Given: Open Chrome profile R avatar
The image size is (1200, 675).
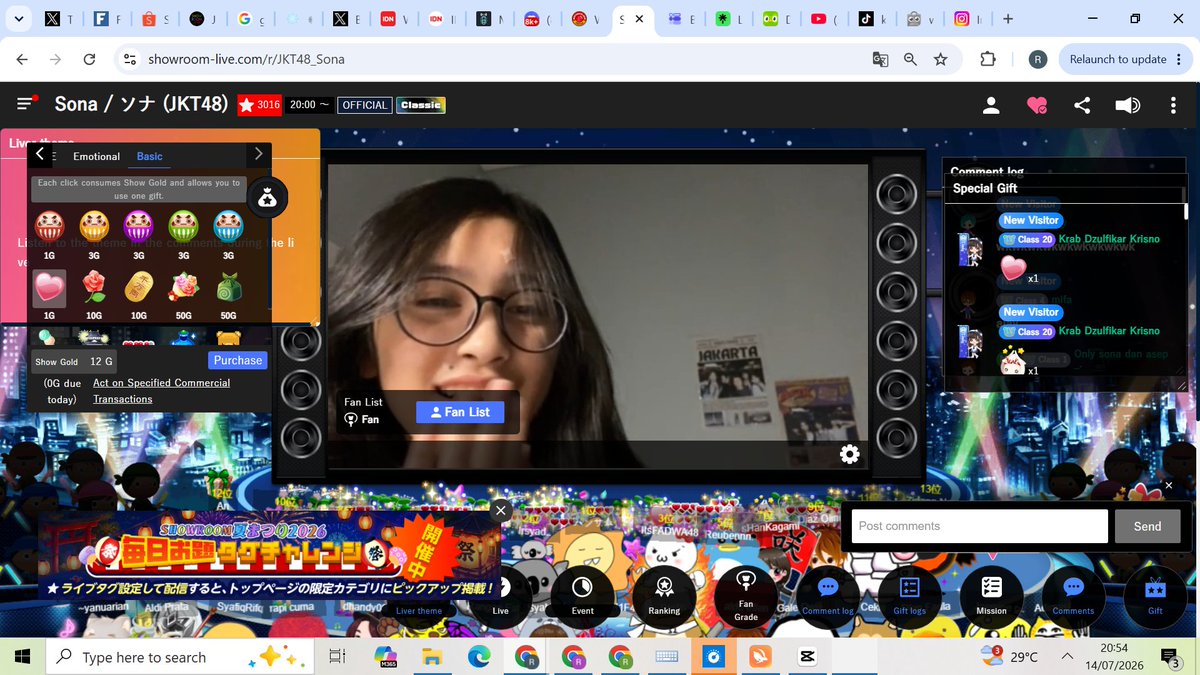Looking at the screenshot, I should coord(1037,59).
